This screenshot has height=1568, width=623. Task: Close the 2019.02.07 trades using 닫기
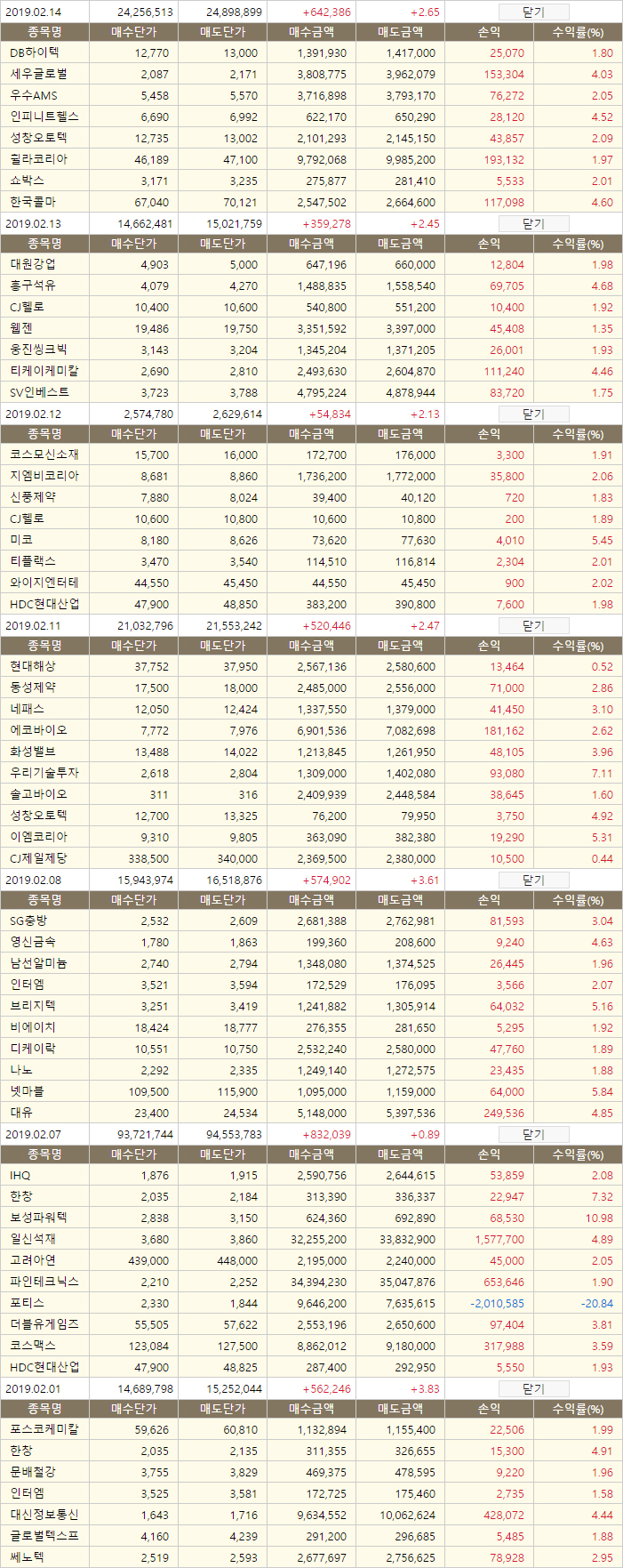coord(533,1135)
